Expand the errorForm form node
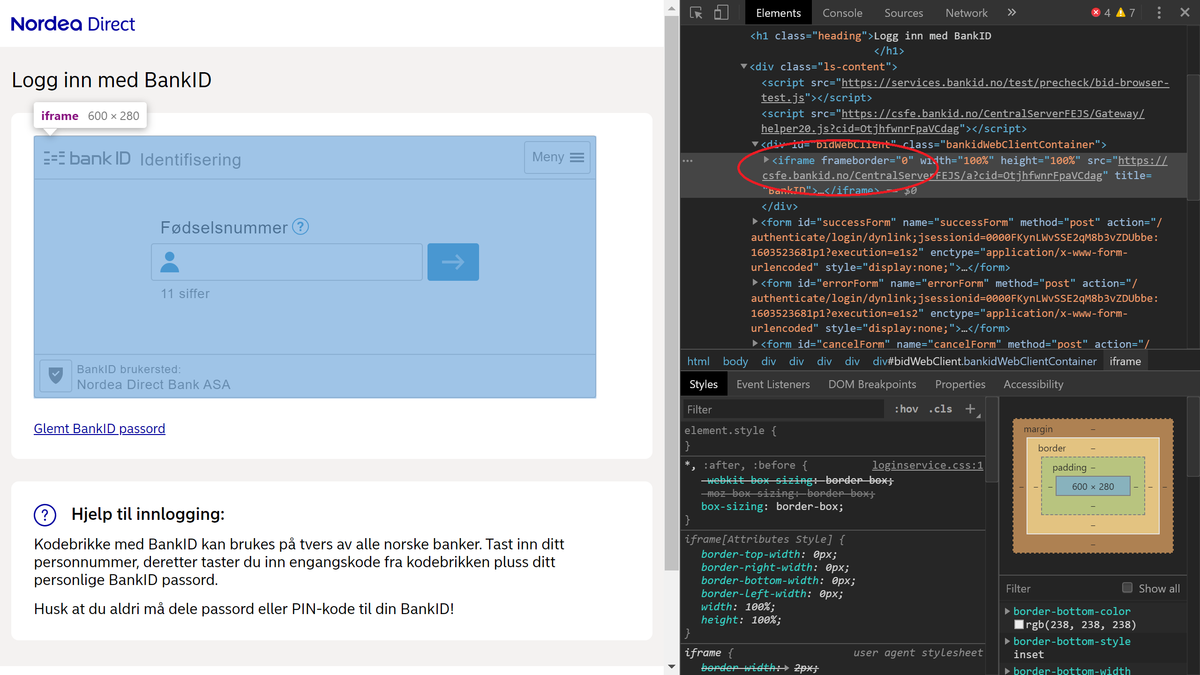The height and width of the screenshot is (675, 1200). coord(756,283)
